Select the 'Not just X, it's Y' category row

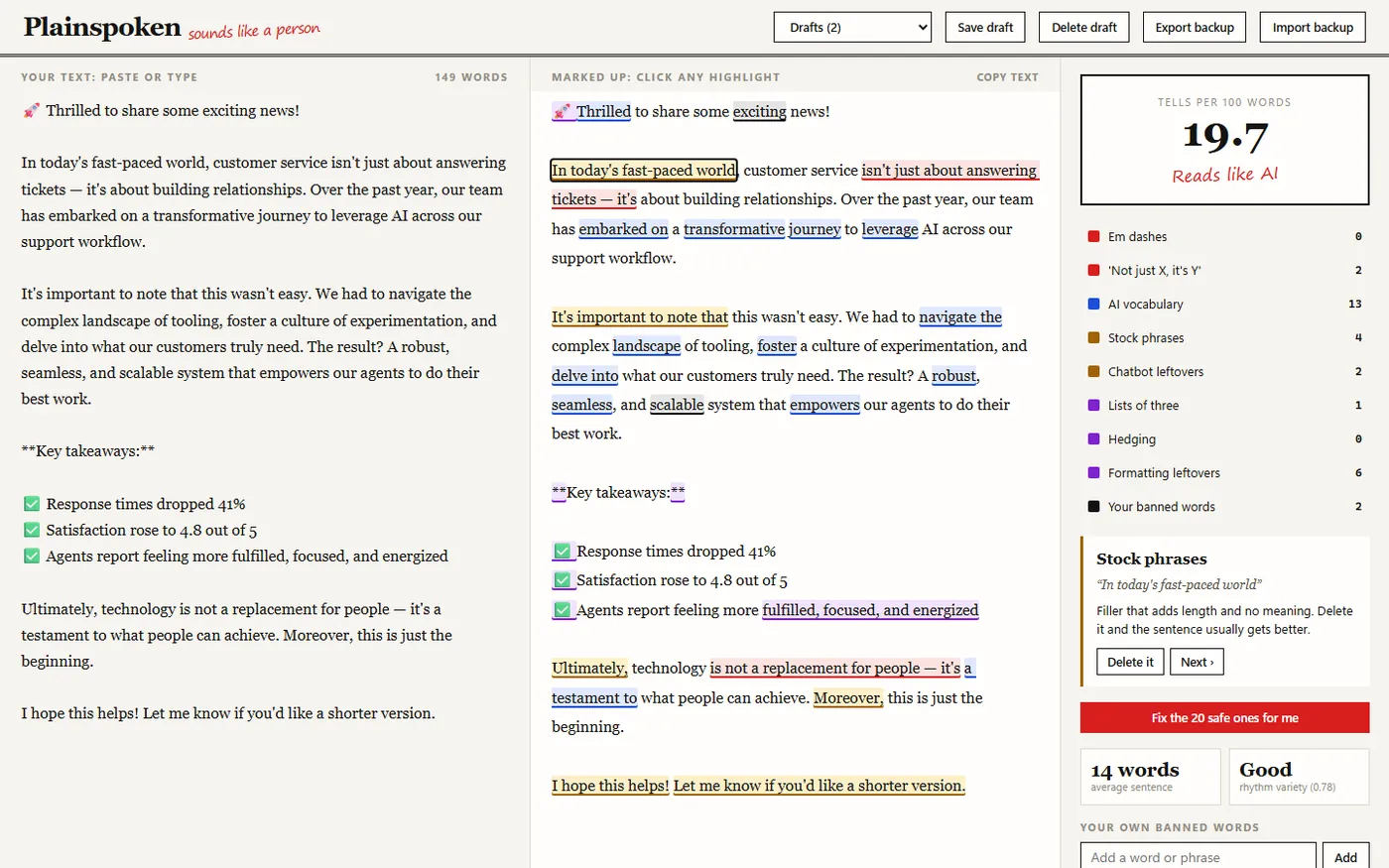click(1224, 270)
